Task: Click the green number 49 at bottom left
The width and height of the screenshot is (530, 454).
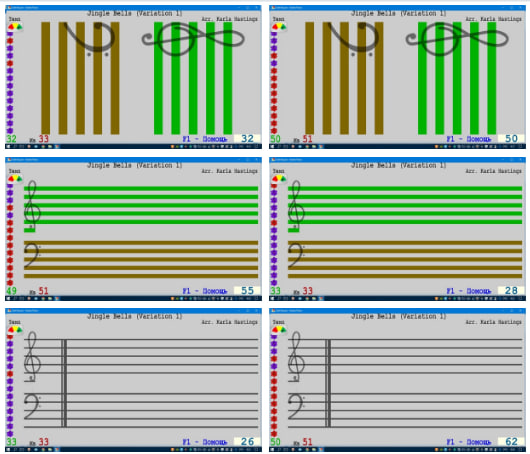Action: (x=11, y=291)
